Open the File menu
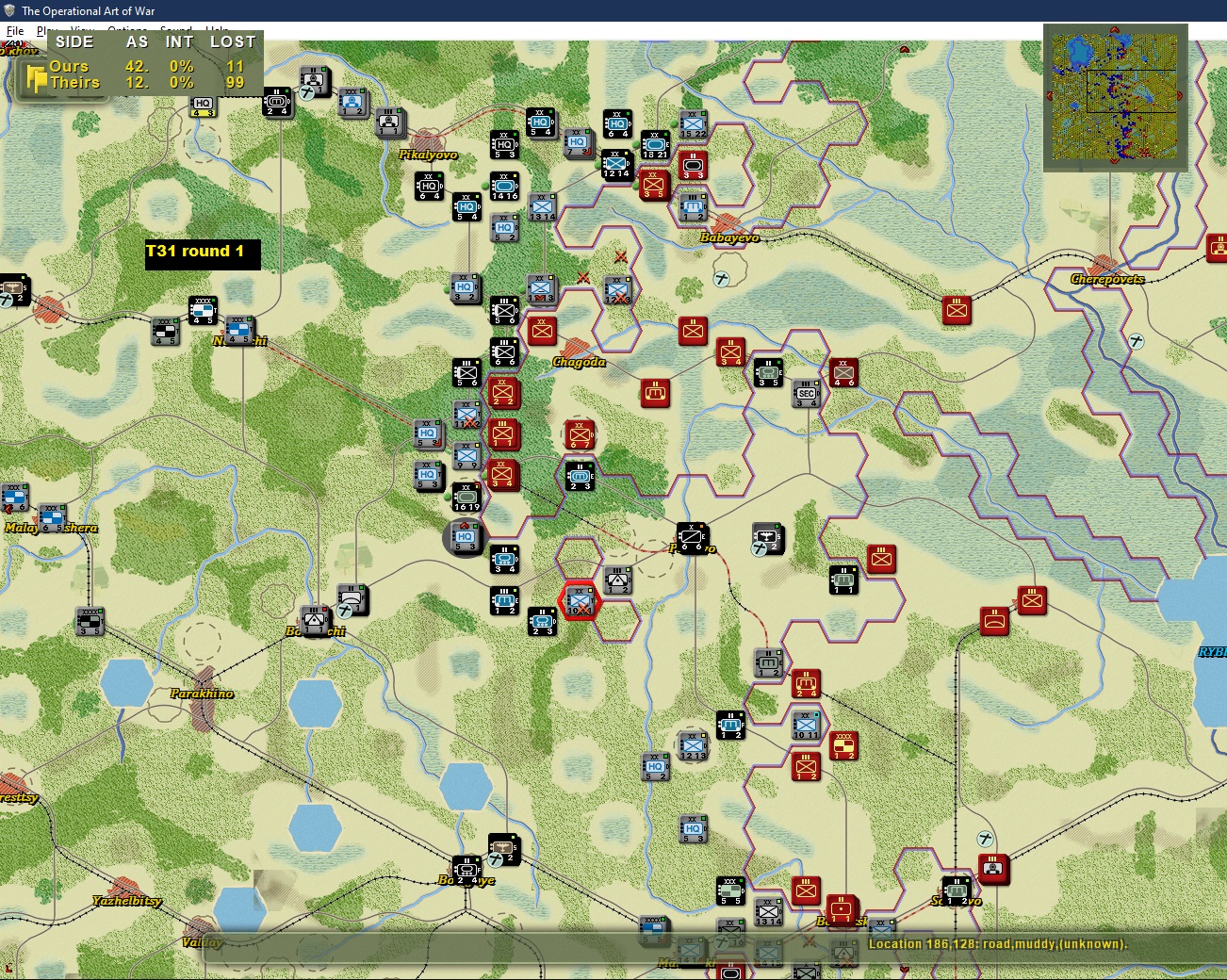Image resolution: width=1227 pixels, height=980 pixels. (x=15, y=31)
